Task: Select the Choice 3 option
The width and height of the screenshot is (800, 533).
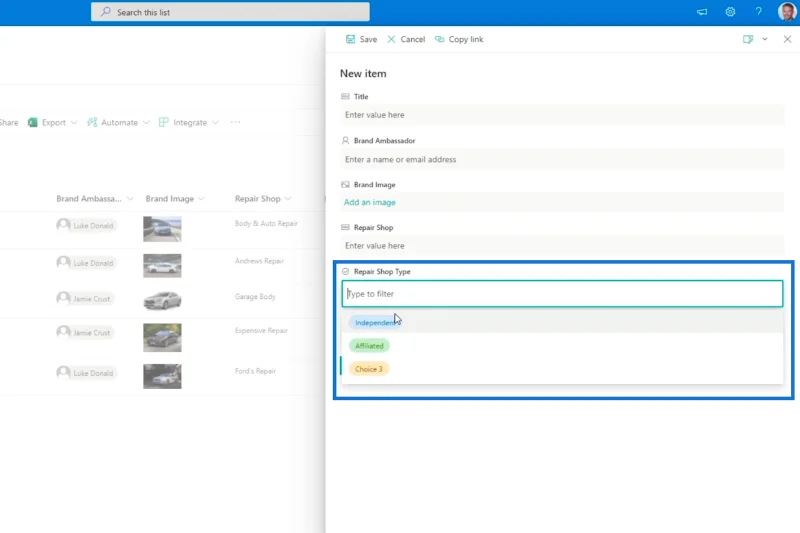Action: [368, 369]
